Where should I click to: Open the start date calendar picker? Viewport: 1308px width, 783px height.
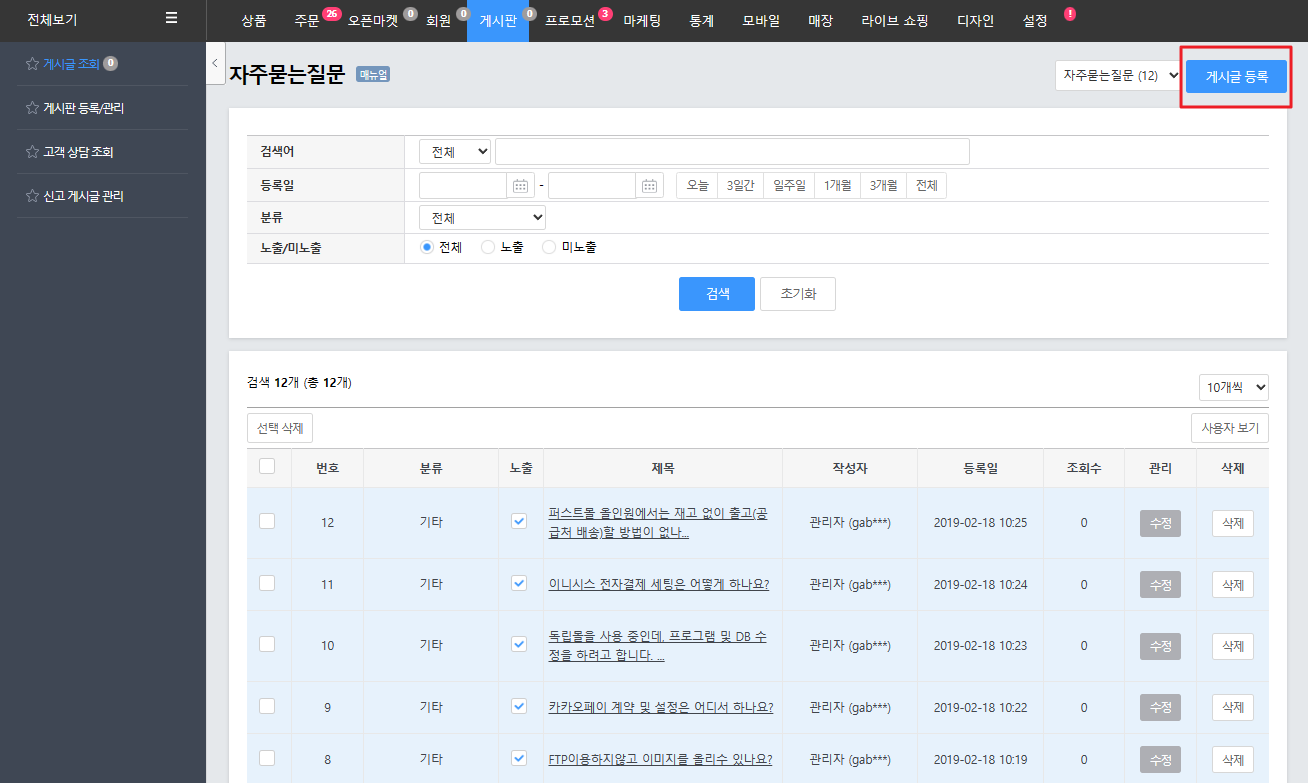521,186
